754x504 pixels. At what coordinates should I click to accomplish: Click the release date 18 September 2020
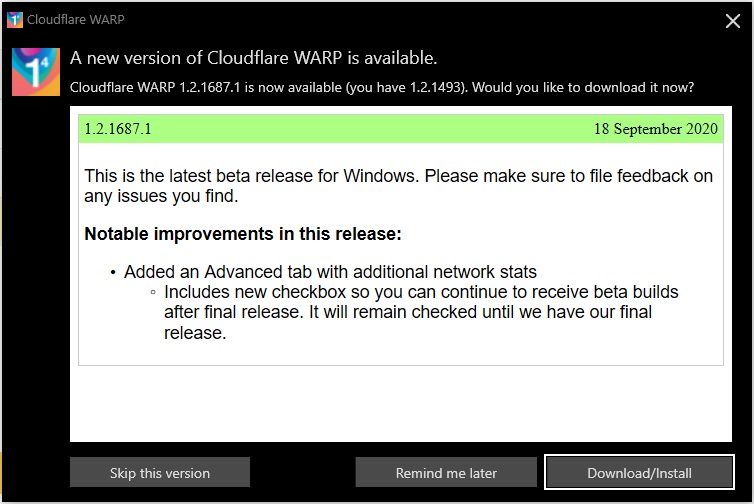655,129
